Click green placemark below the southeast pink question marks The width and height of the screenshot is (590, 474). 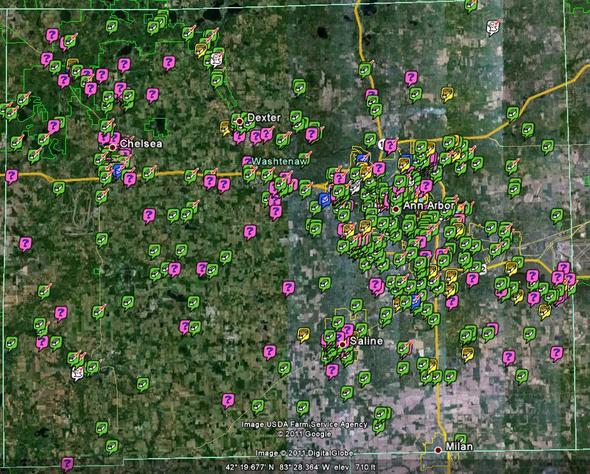click(522, 376)
